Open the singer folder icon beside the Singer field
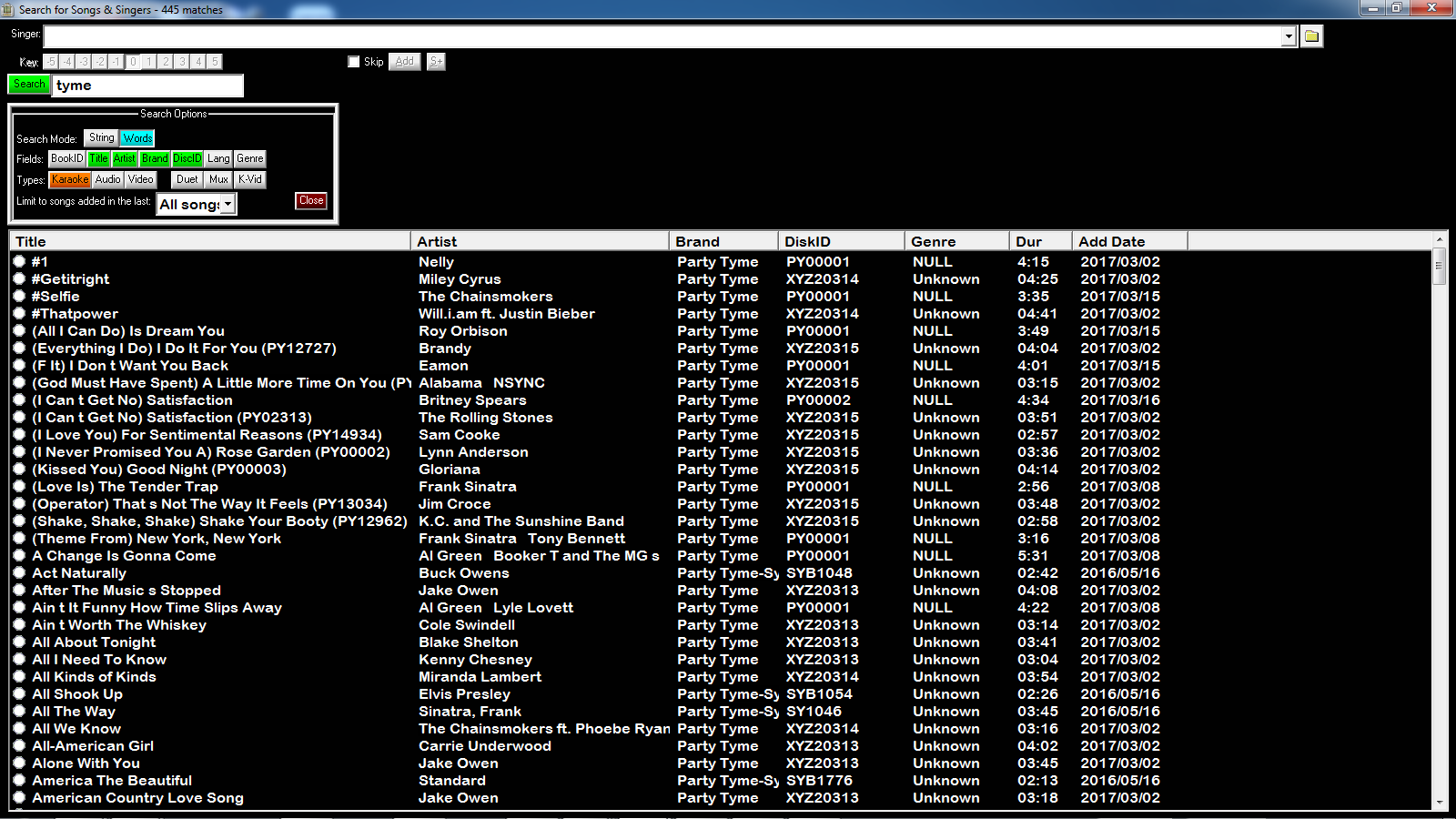This screenshot has width=1456, height=819. tap(1311, 36)
